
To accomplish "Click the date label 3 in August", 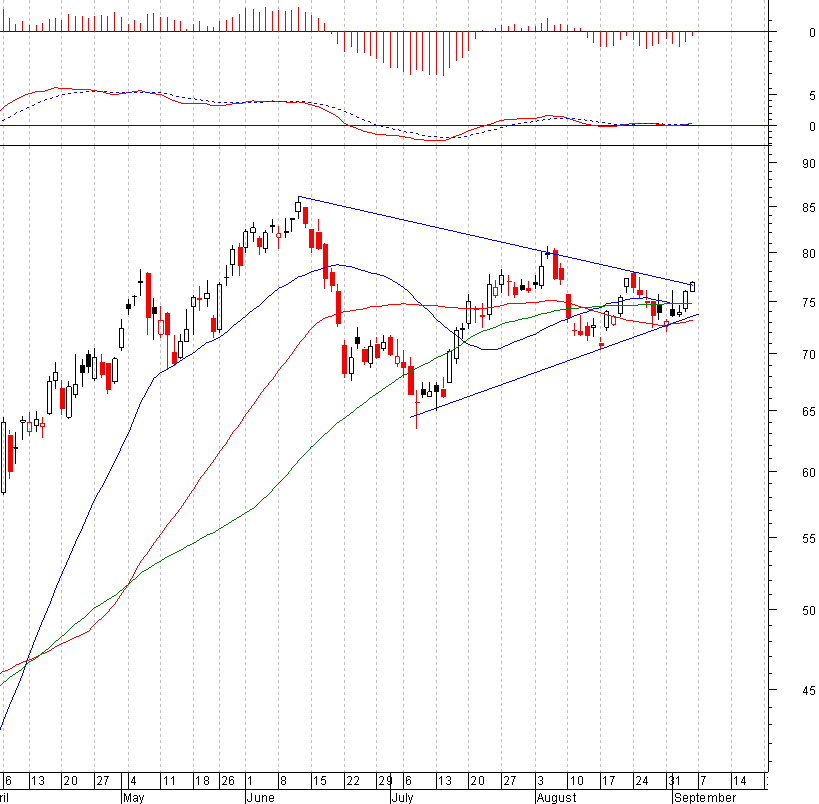I will tap(541, 781).
